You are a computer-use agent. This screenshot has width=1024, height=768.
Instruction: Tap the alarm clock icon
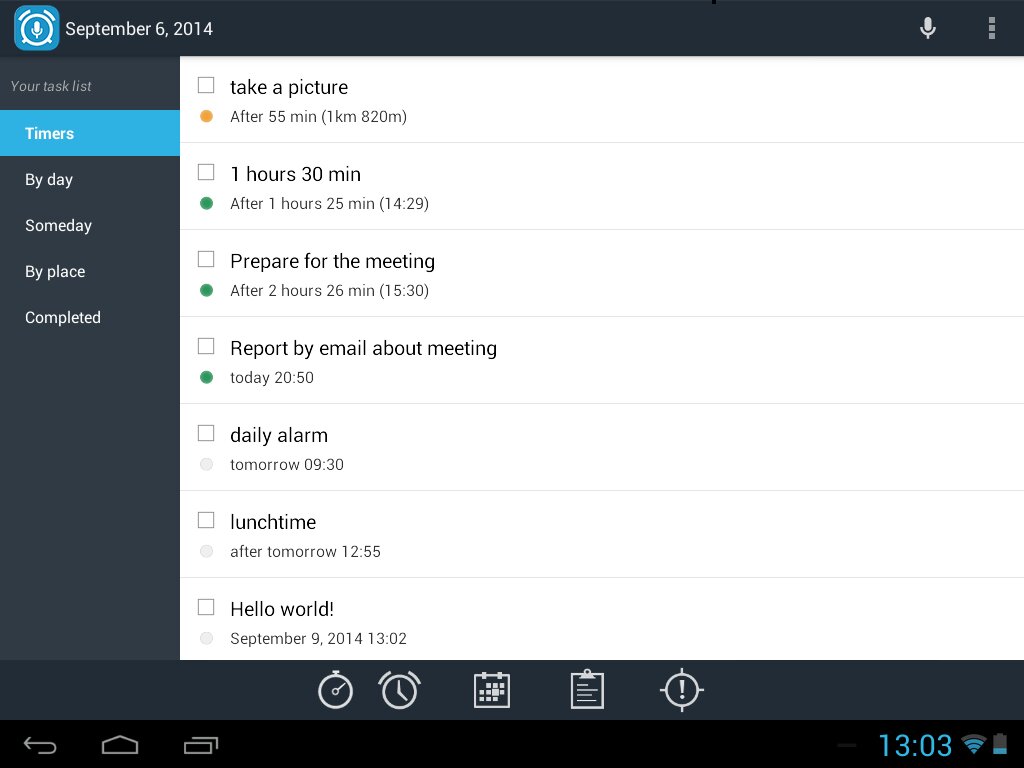pos(399,690)
